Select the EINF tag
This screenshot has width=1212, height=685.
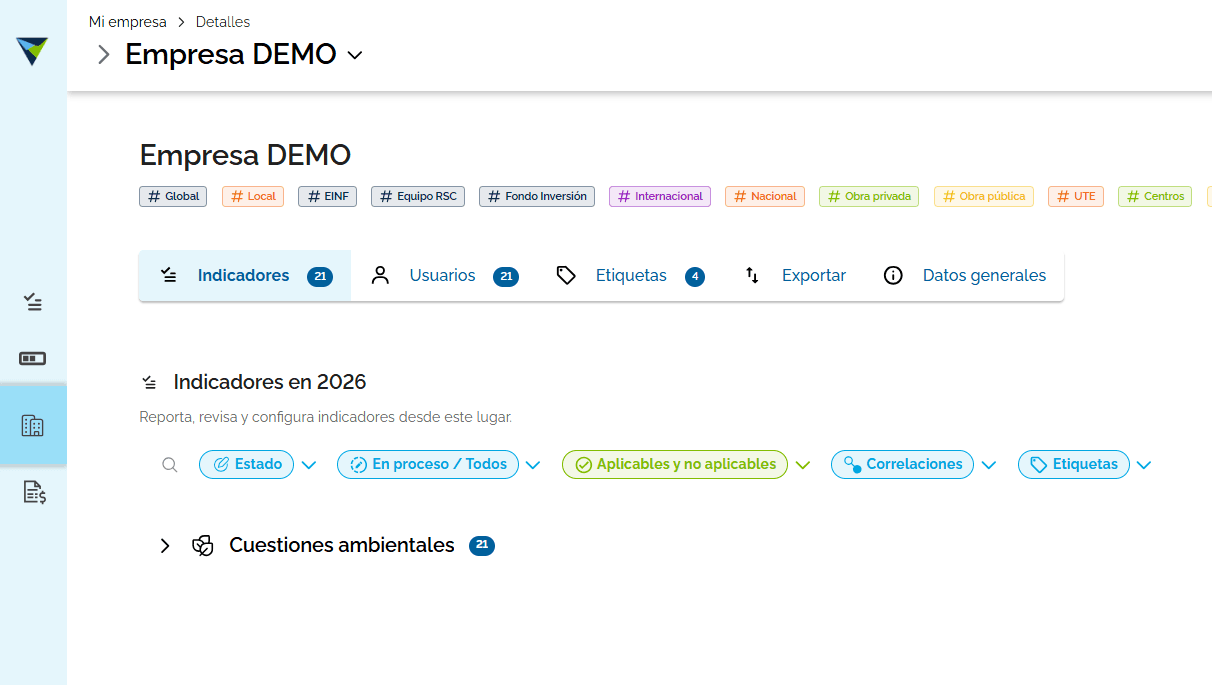328,196
